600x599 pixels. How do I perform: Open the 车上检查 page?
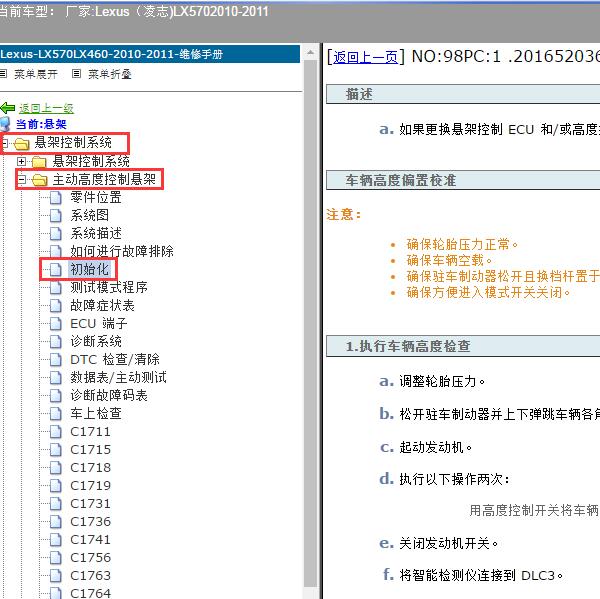coord(96,413)
